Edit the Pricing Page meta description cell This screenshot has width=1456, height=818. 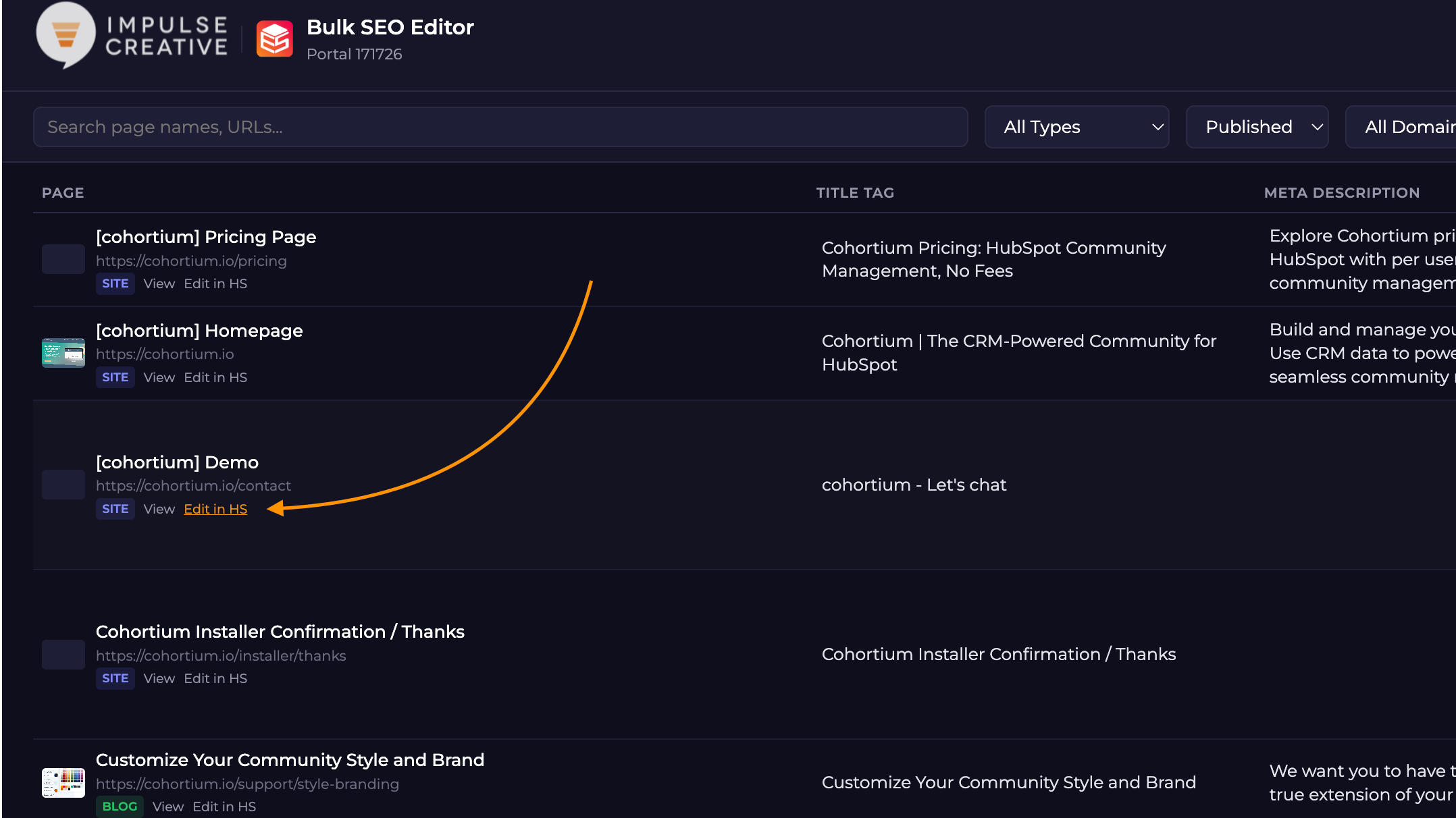coord(1362,259)
